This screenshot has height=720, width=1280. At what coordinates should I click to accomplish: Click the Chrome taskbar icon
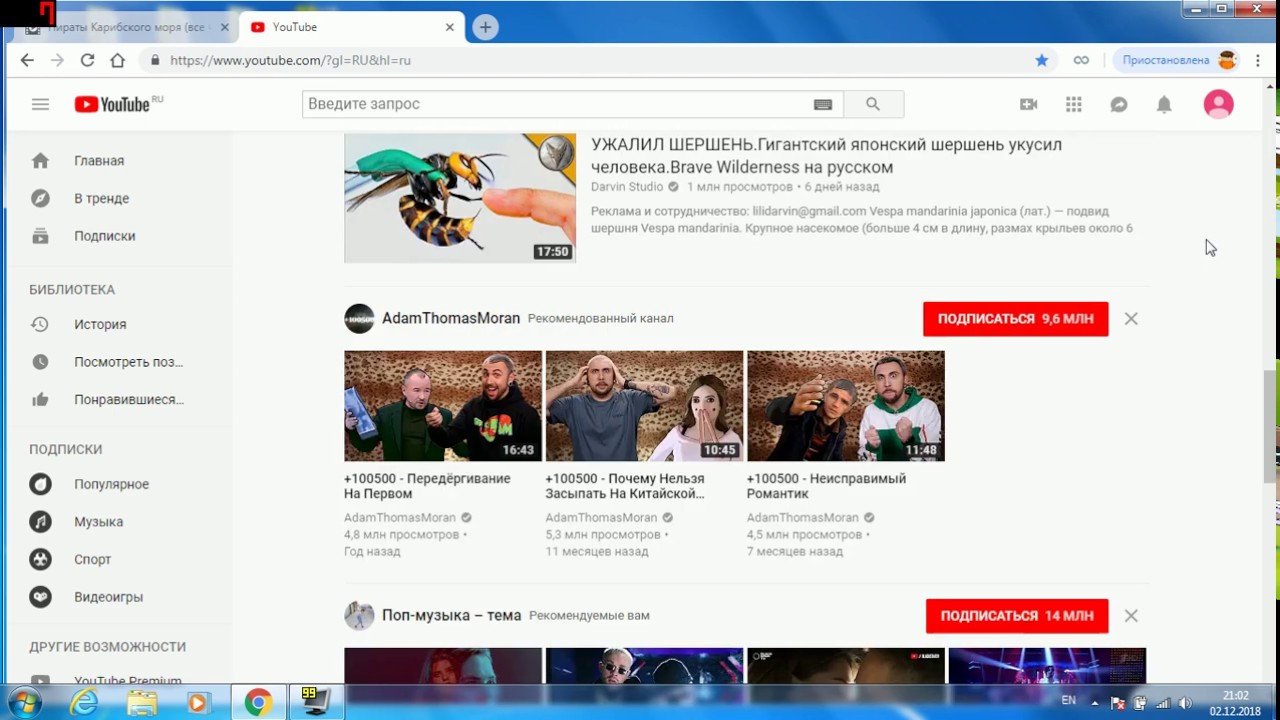[257, 703]
